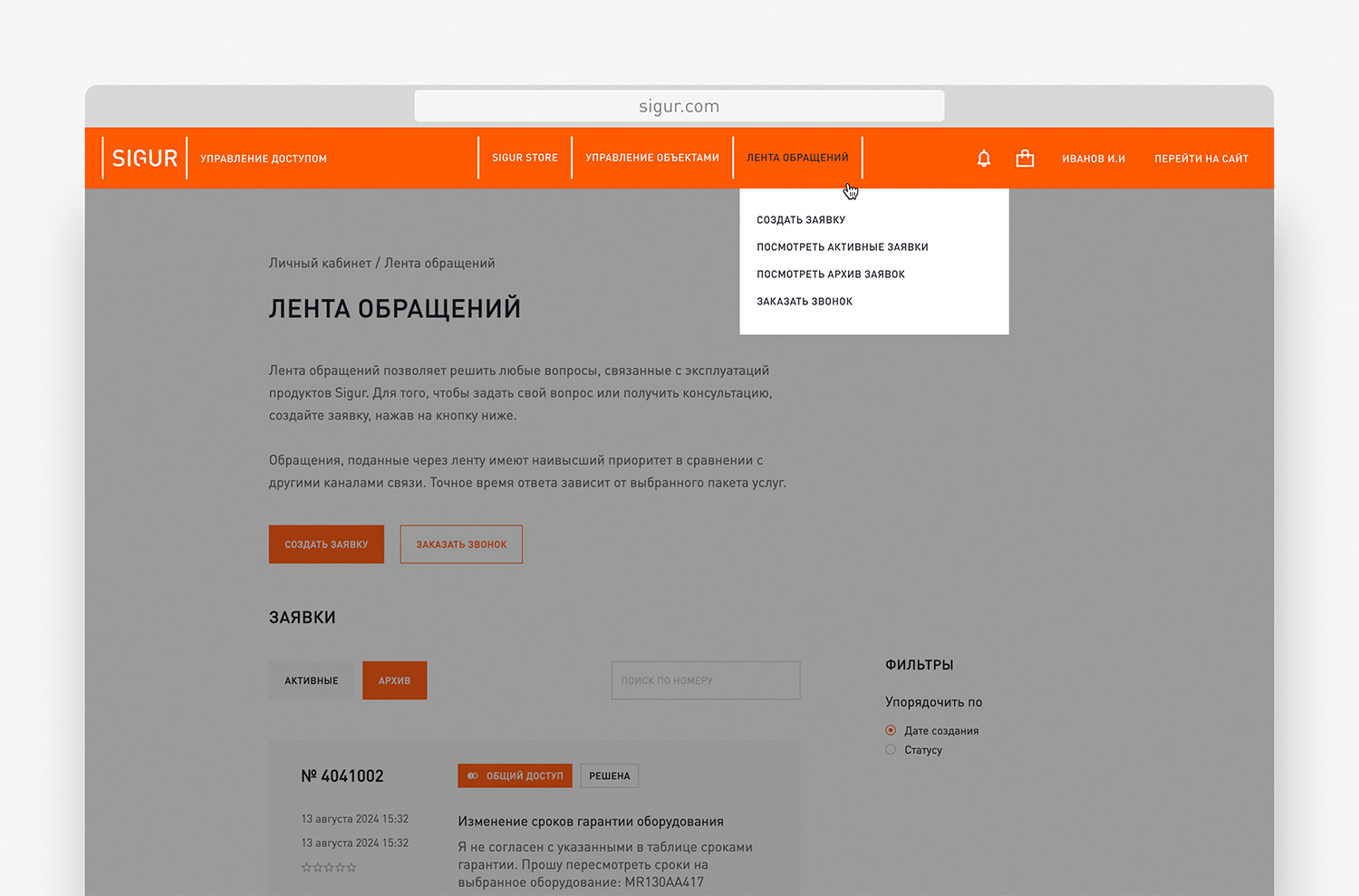Click the РЕШЕНА status badge
The height and width of the screenshot is (896, 1359).
click(x=610, y=776)
